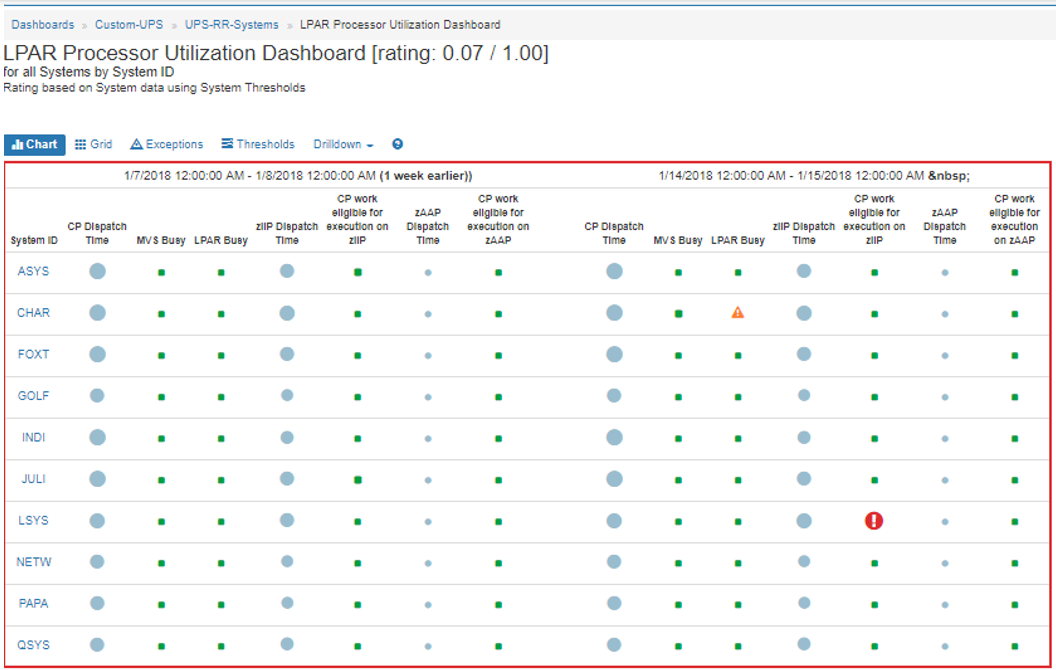Screen dimensions: 1056x670
Task: Click the System ID column header
Action: click(x=34, y=240)
